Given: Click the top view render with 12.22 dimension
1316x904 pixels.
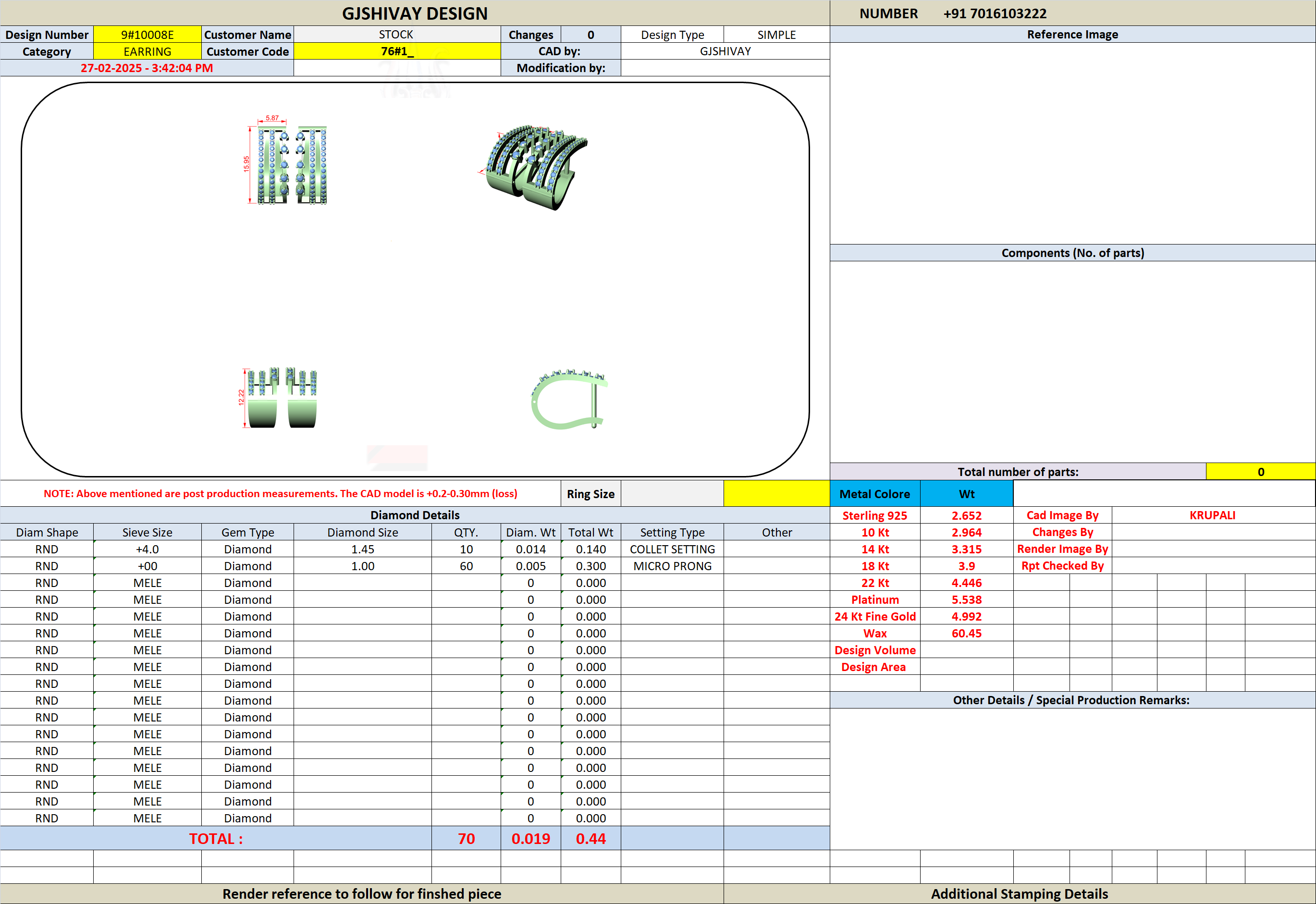Looking at the screenshot, I should point(278,398).
